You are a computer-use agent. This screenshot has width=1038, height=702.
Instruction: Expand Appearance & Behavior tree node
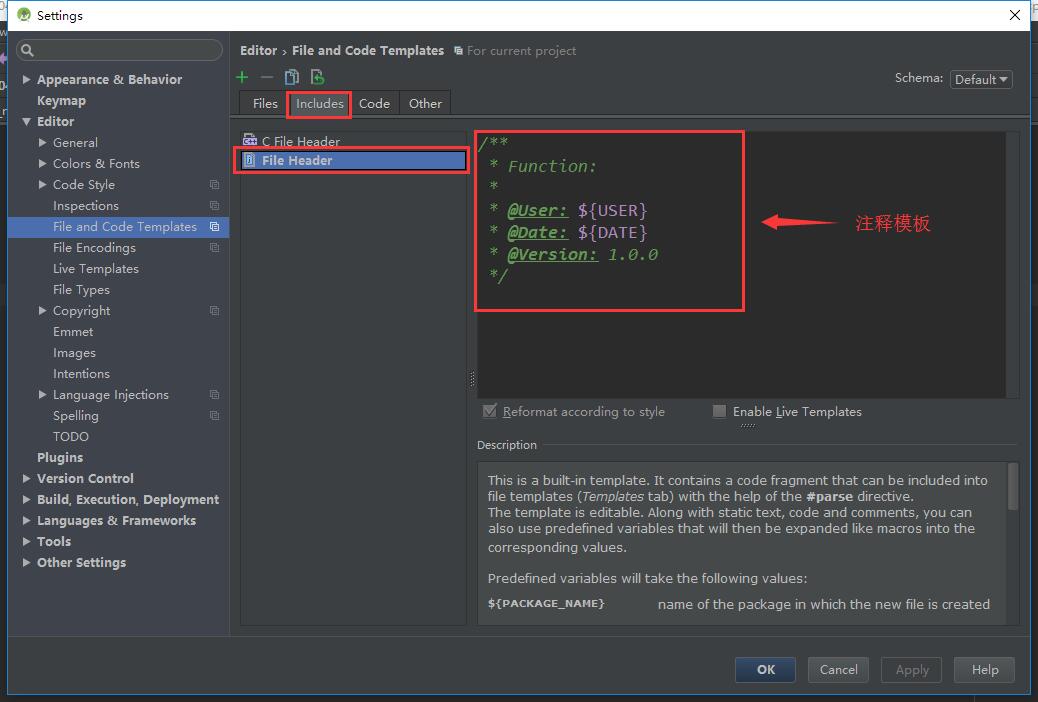pos(27,80)
